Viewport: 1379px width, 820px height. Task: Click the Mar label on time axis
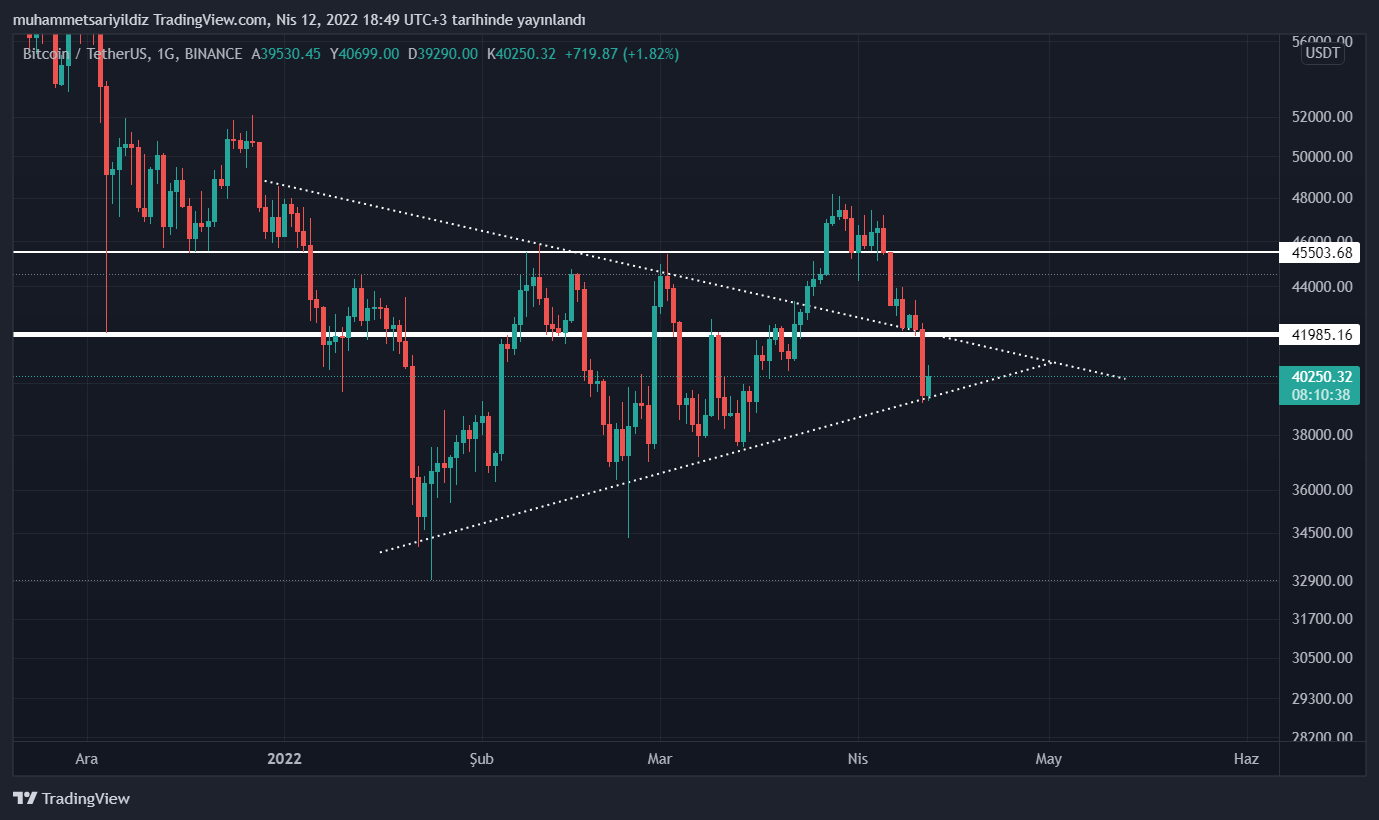(659, 759)
